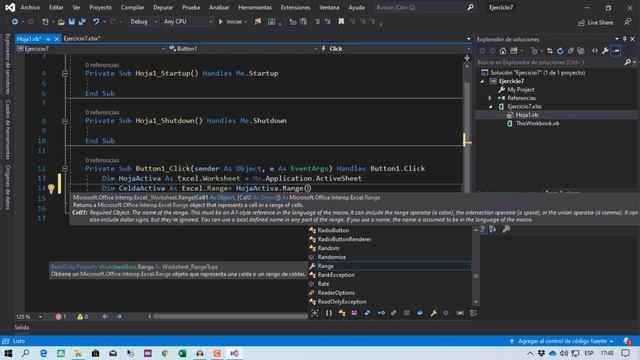Click the search magnifier in Solution Explorer

[x=627, y=62]
